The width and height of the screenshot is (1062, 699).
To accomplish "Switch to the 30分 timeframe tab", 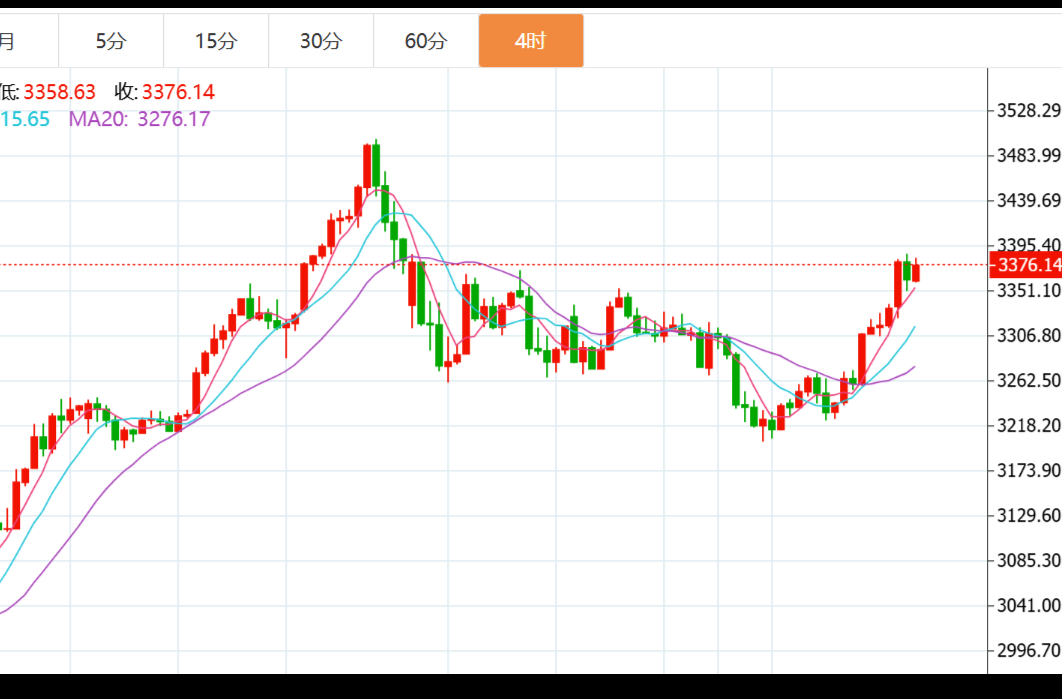I will (321, 41).
